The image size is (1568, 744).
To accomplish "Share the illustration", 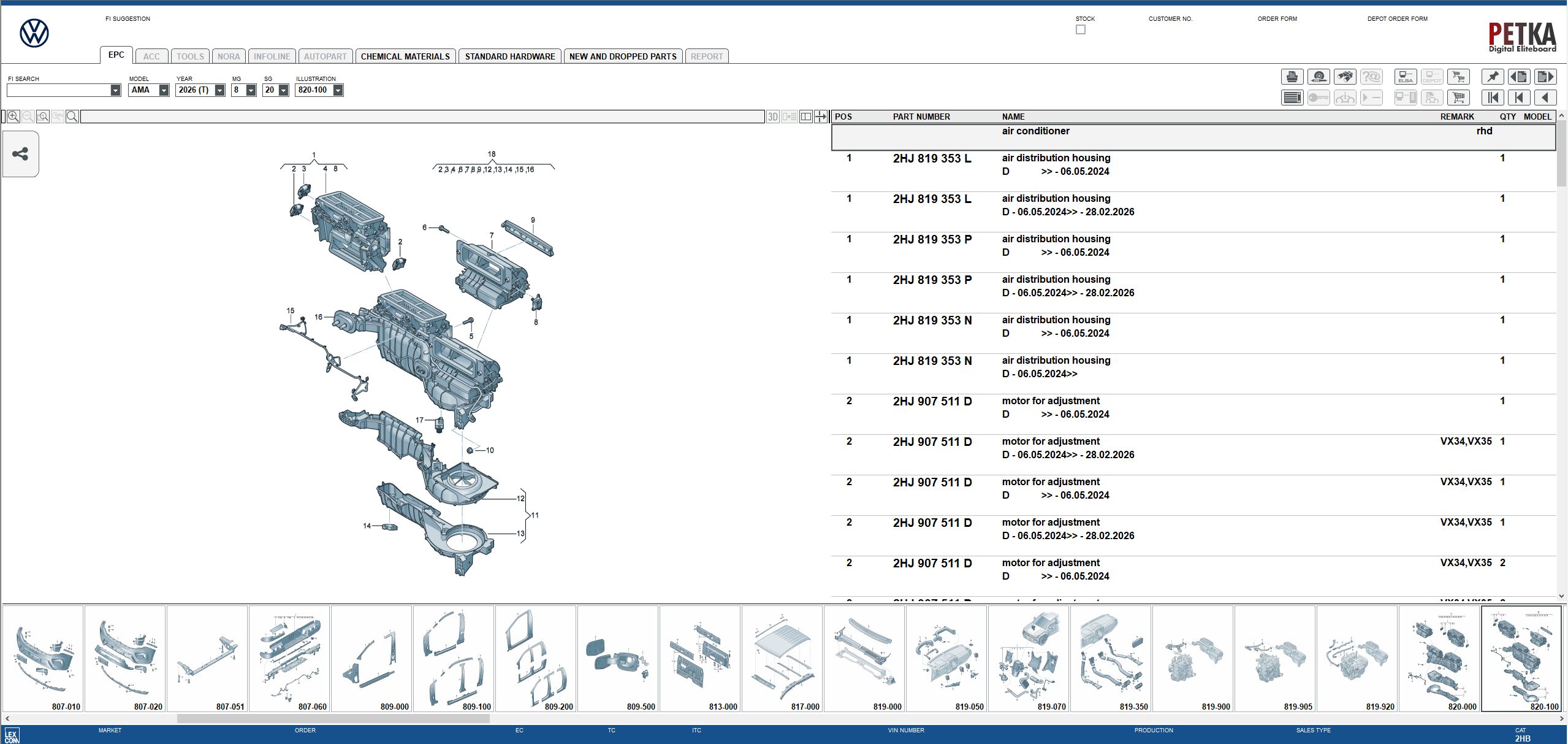I will (x=20, y=154).
